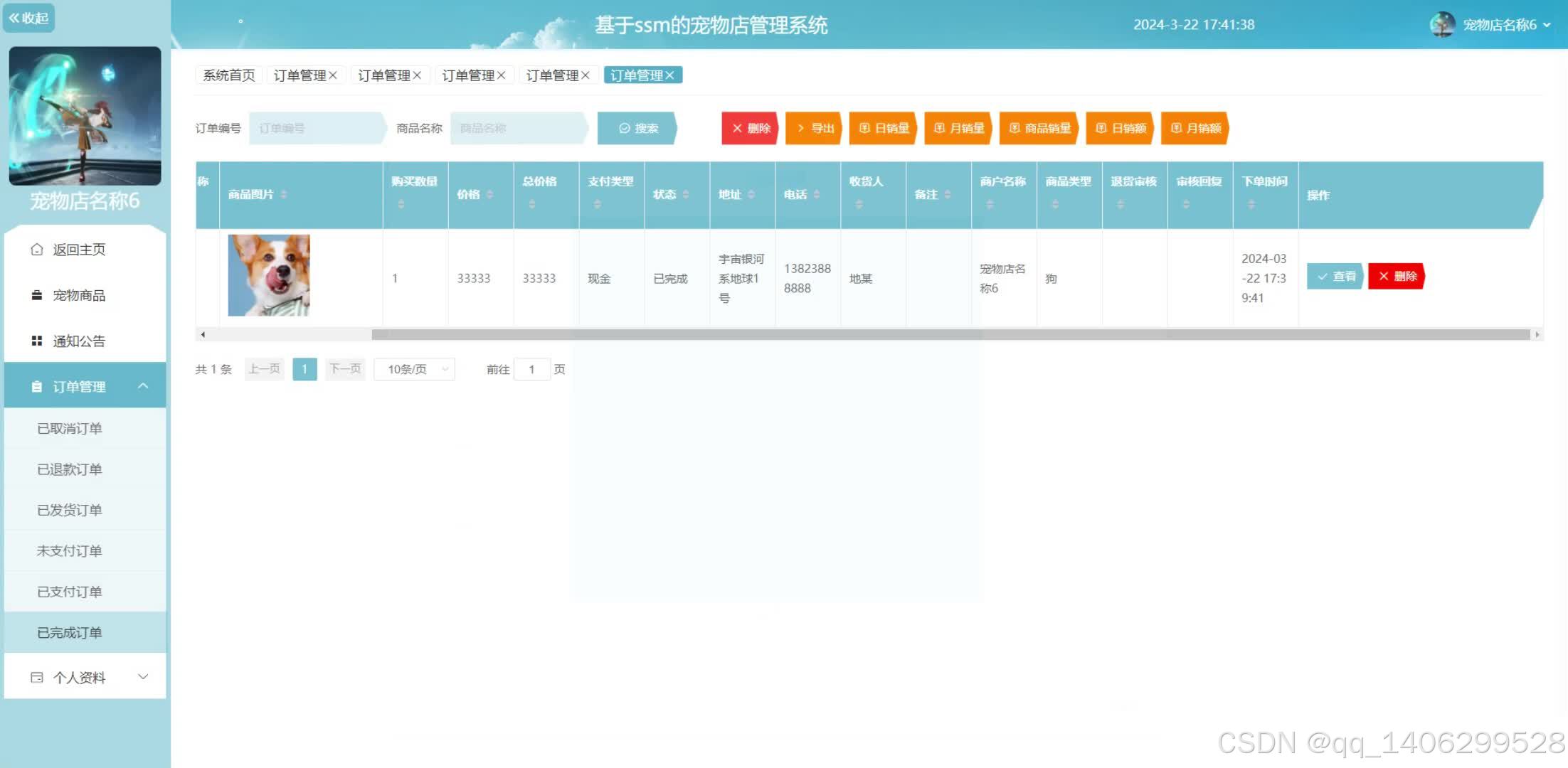Open the 10条/页 page size dropdown

[x=414, y=369]
